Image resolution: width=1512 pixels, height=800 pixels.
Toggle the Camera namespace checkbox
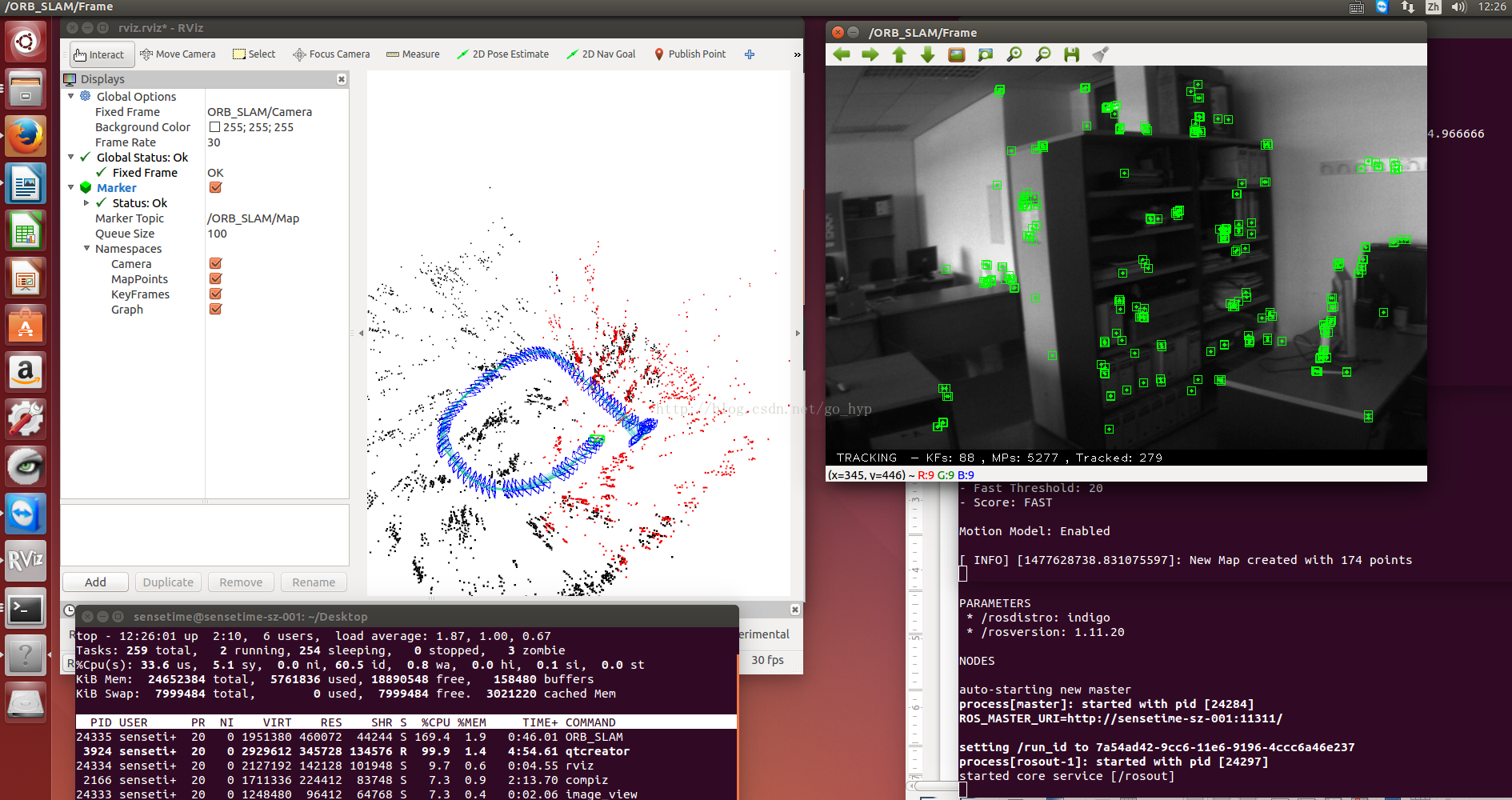coord(215,264)
